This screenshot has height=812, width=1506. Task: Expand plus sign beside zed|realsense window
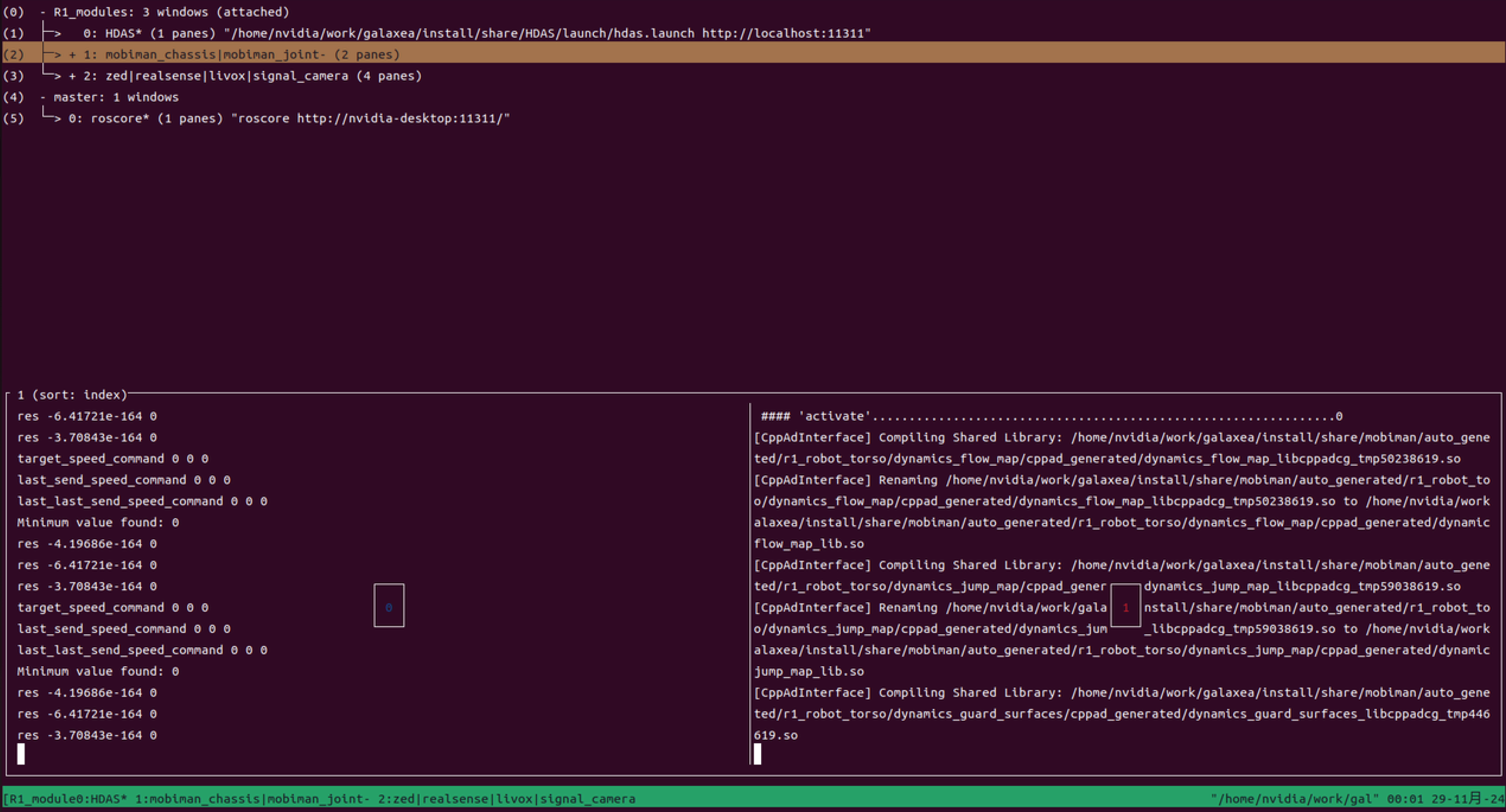[x=72, y=76]
